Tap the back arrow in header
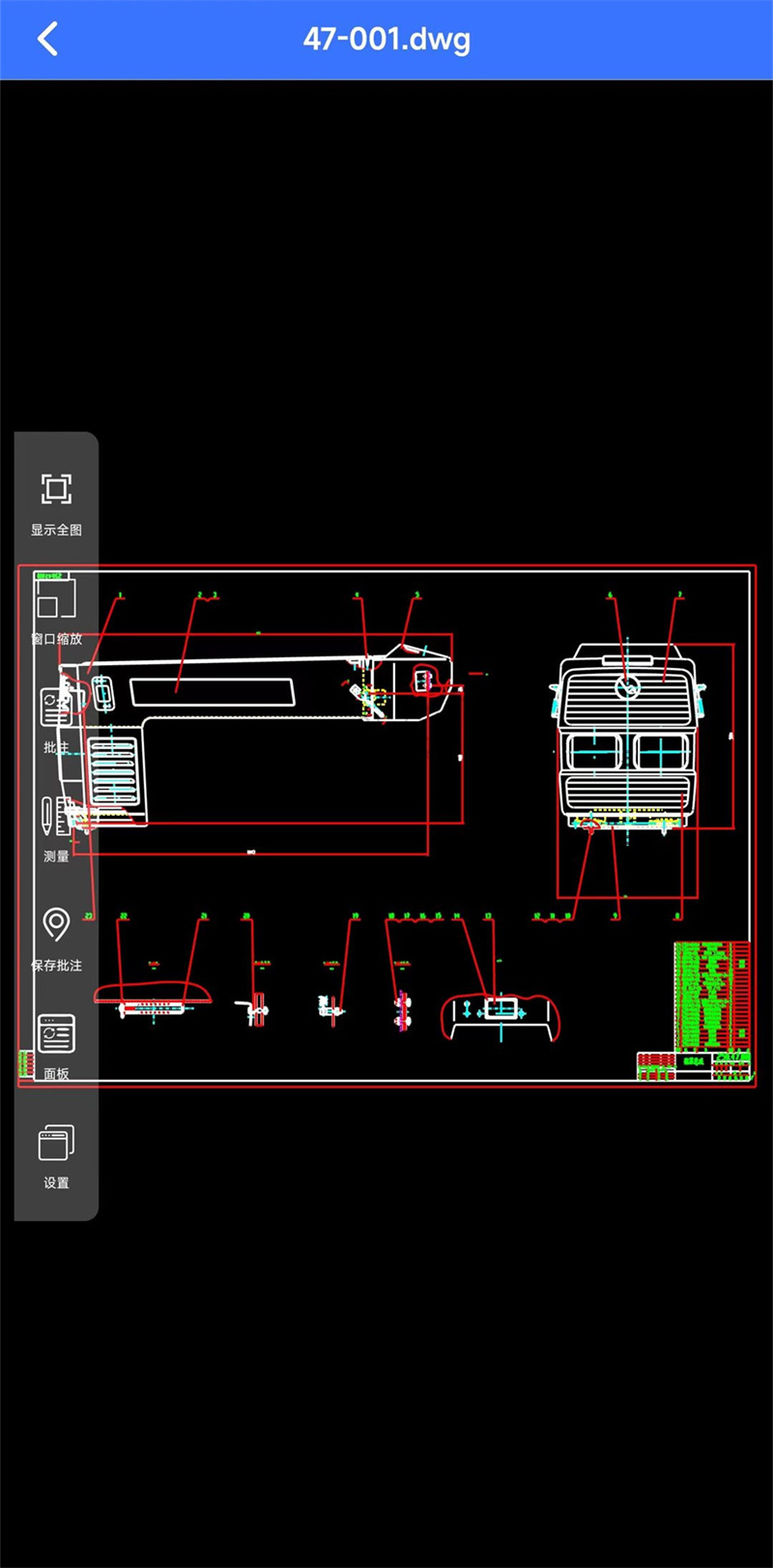This screenshot has height=1568, width=773. (47, 40)
